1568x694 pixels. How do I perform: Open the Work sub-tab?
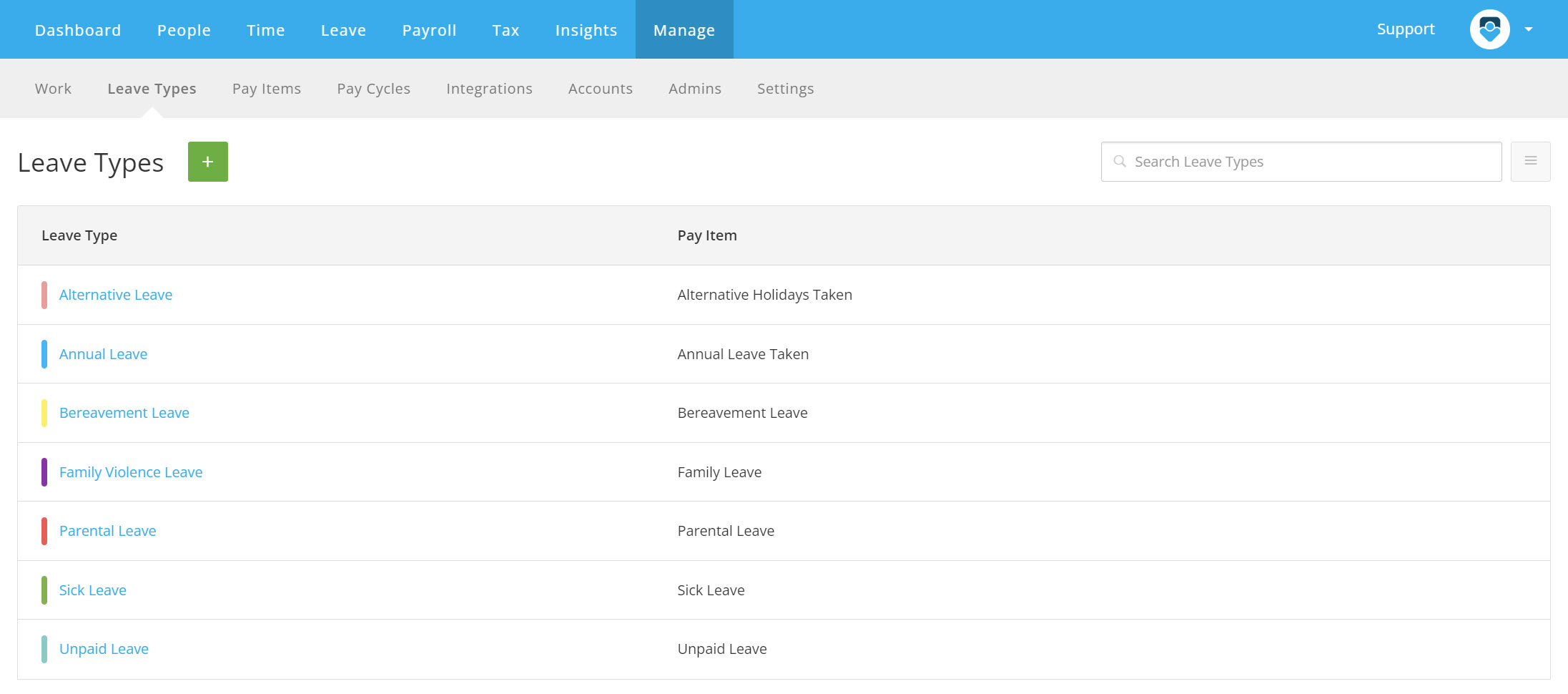53,89
